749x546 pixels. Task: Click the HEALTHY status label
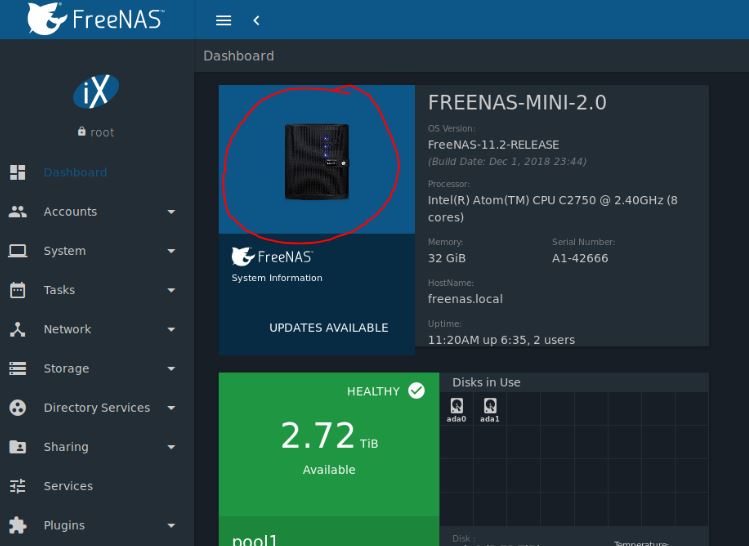pyautogui.click(x=373, y=391)
